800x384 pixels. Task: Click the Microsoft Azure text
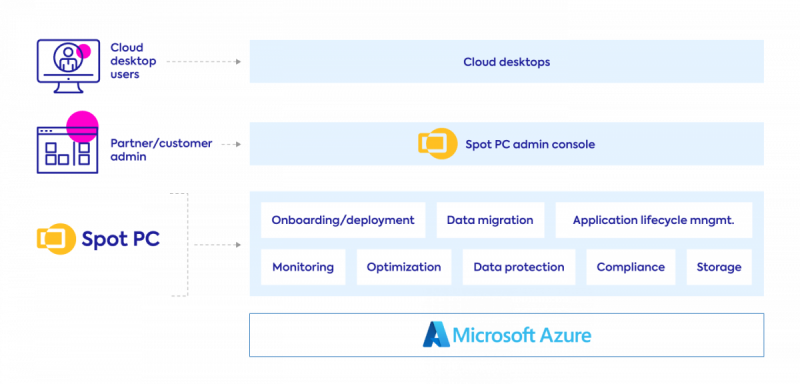coord(522,335)
